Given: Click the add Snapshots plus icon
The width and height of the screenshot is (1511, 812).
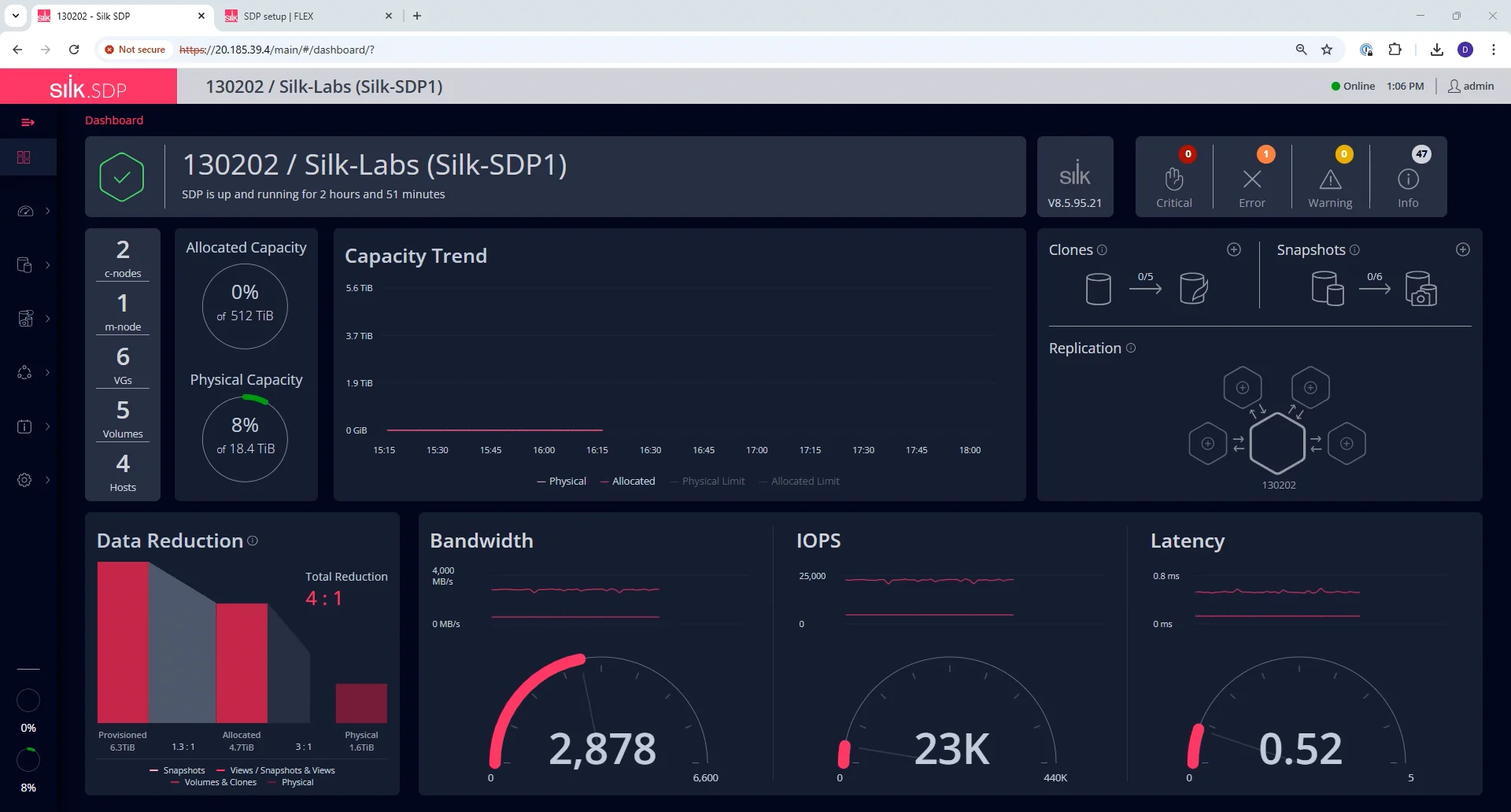Looking at the screenshot, I should tap(1462, 249).
